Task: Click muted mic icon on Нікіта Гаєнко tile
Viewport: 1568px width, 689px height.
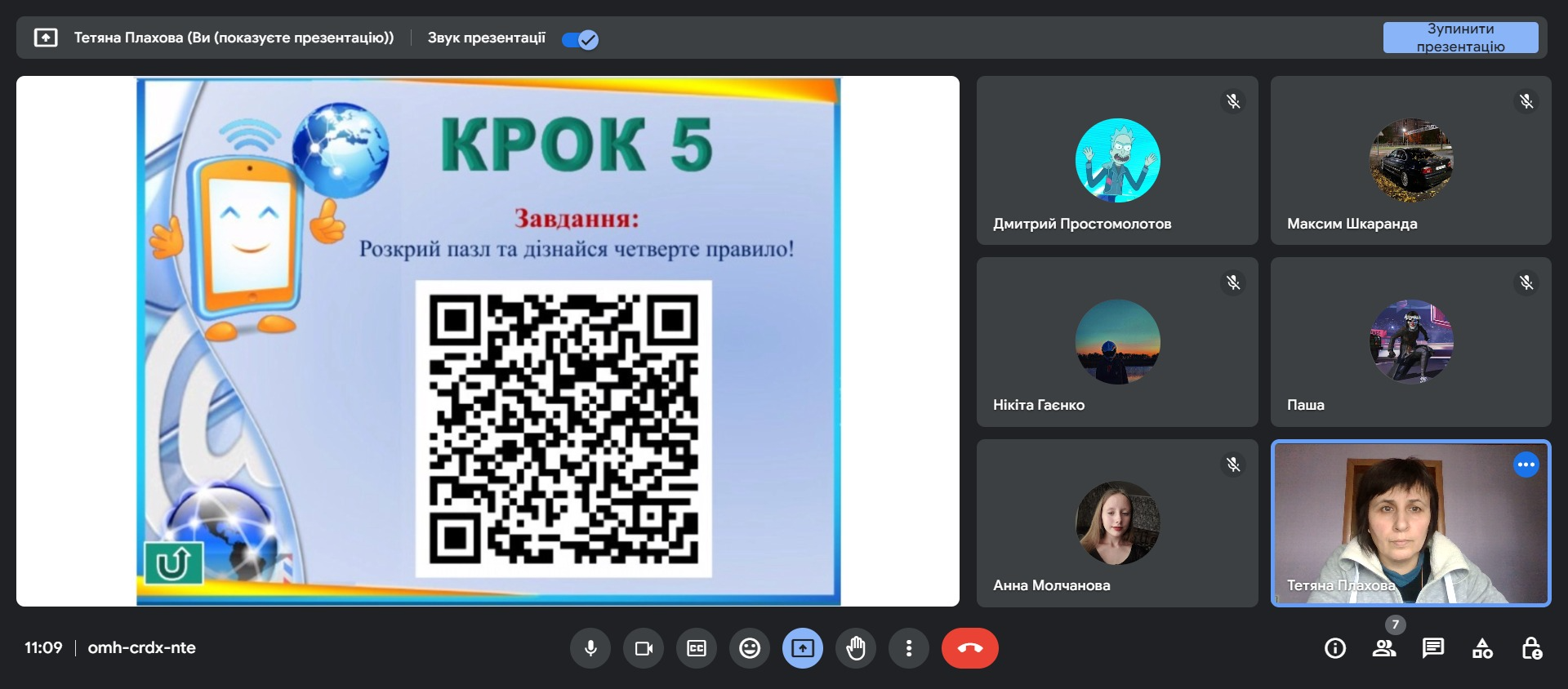Action: tap(1233, 282)
